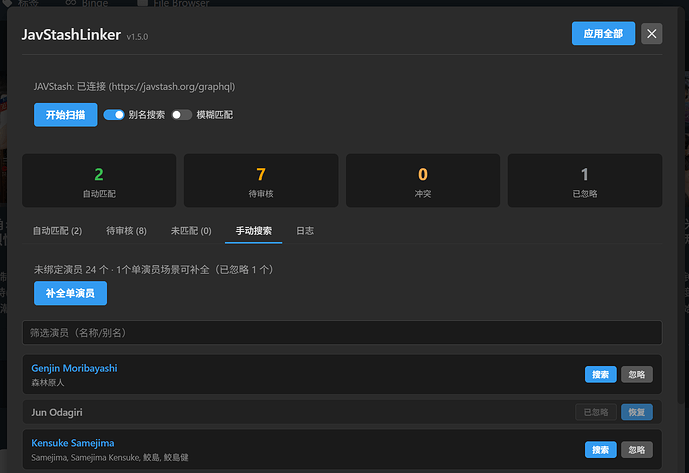Close the JavStashLinker dialog with X
Viewport: 689px width, 473px height.
(x=651, y=33)
